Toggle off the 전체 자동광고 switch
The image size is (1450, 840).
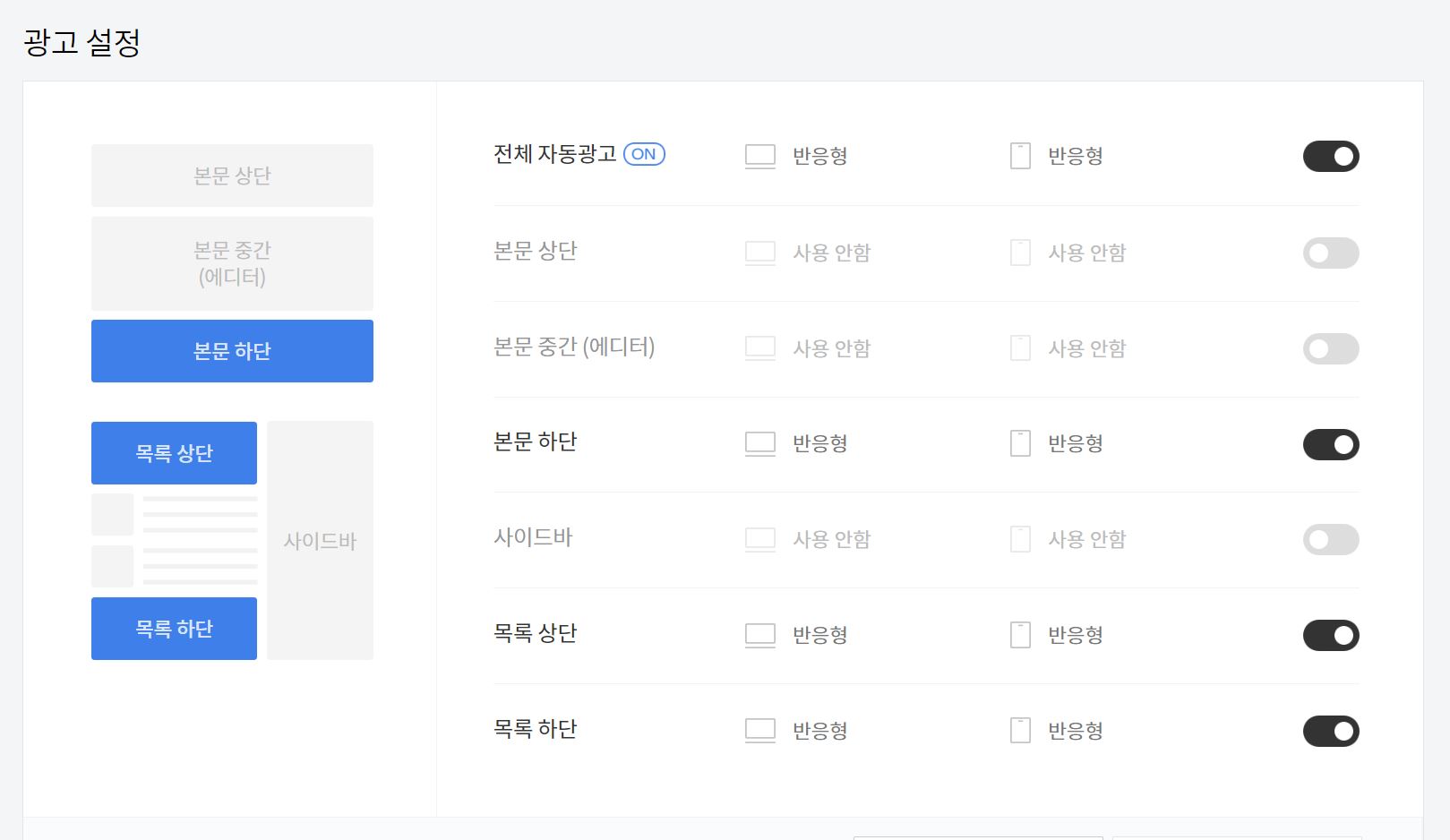click(x=1331, y=156)
